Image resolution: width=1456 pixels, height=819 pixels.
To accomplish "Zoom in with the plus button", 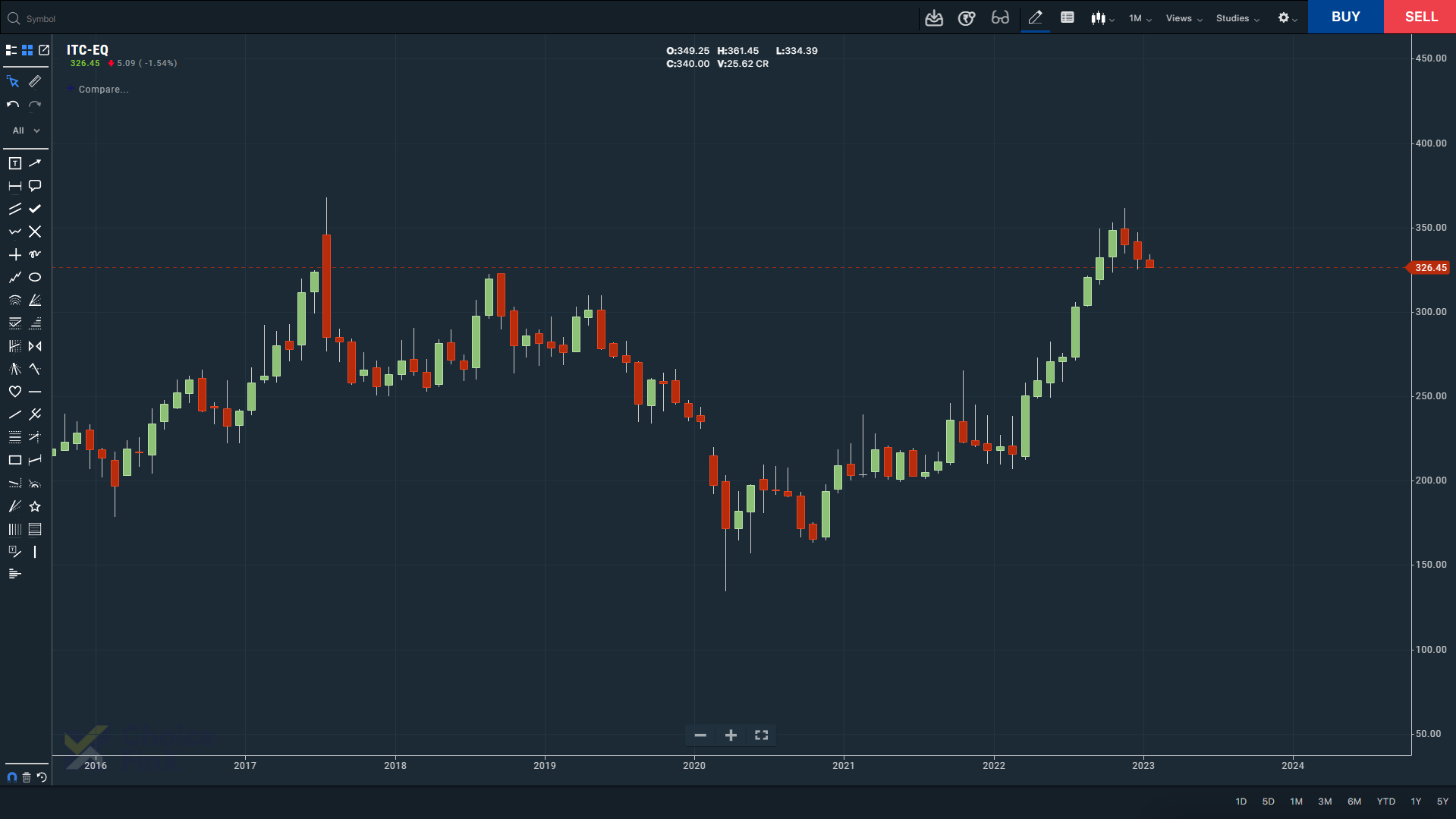I will point(731,735).
